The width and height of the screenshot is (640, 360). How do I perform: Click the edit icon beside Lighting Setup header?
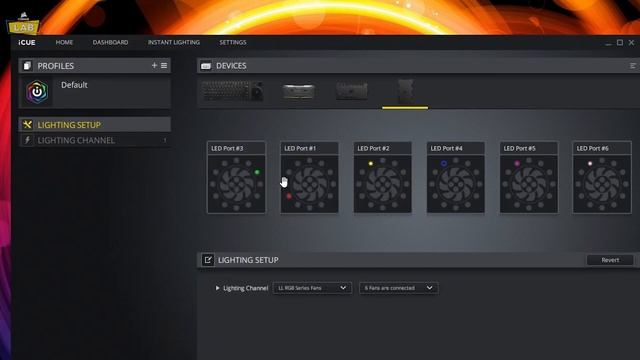coord(208,260)
